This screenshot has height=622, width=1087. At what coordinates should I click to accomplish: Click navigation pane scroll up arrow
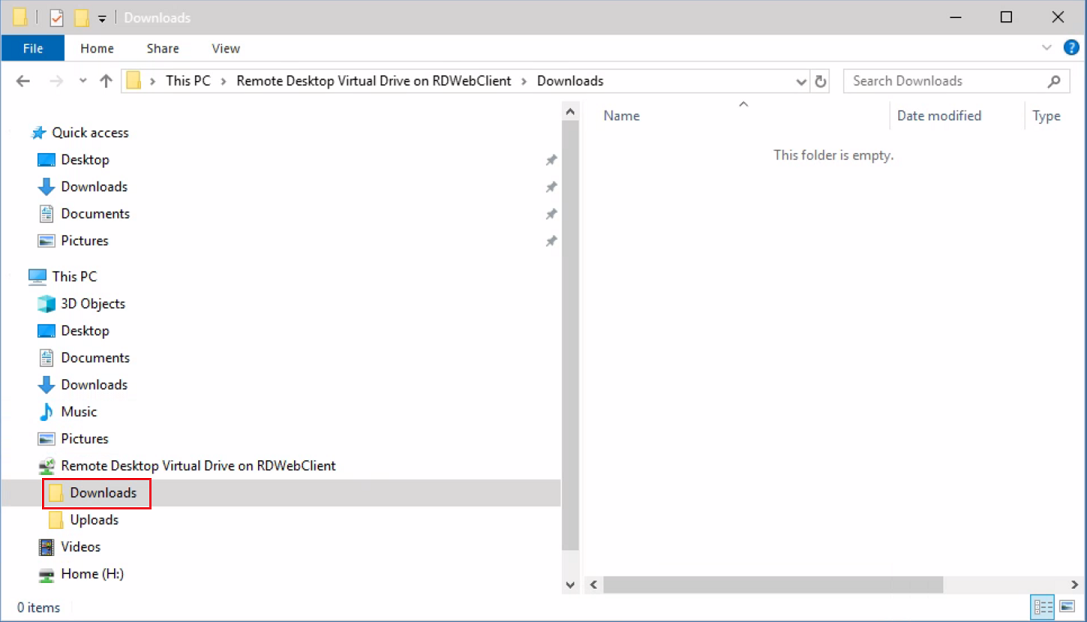point(570,111)
